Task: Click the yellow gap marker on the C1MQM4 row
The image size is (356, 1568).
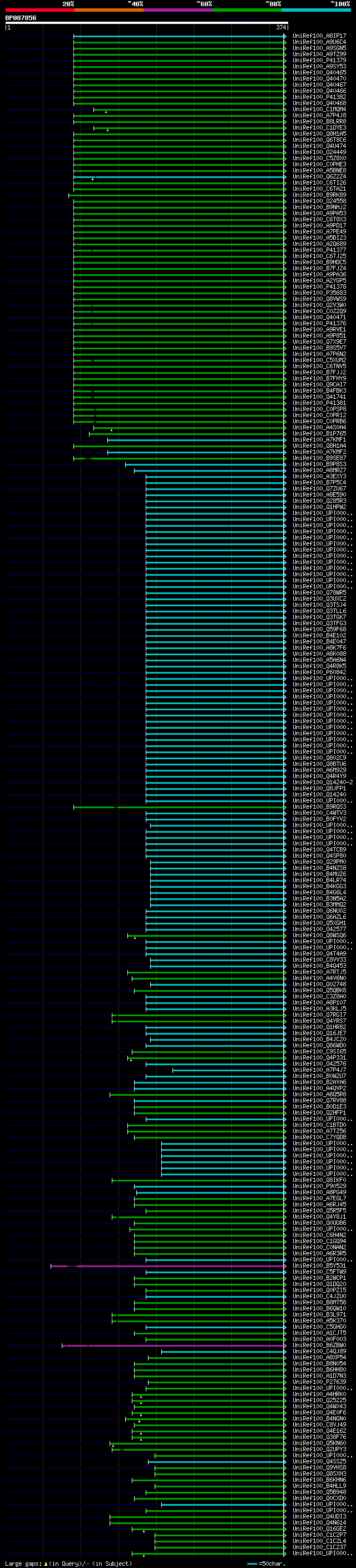Action: tap(106, 111)
